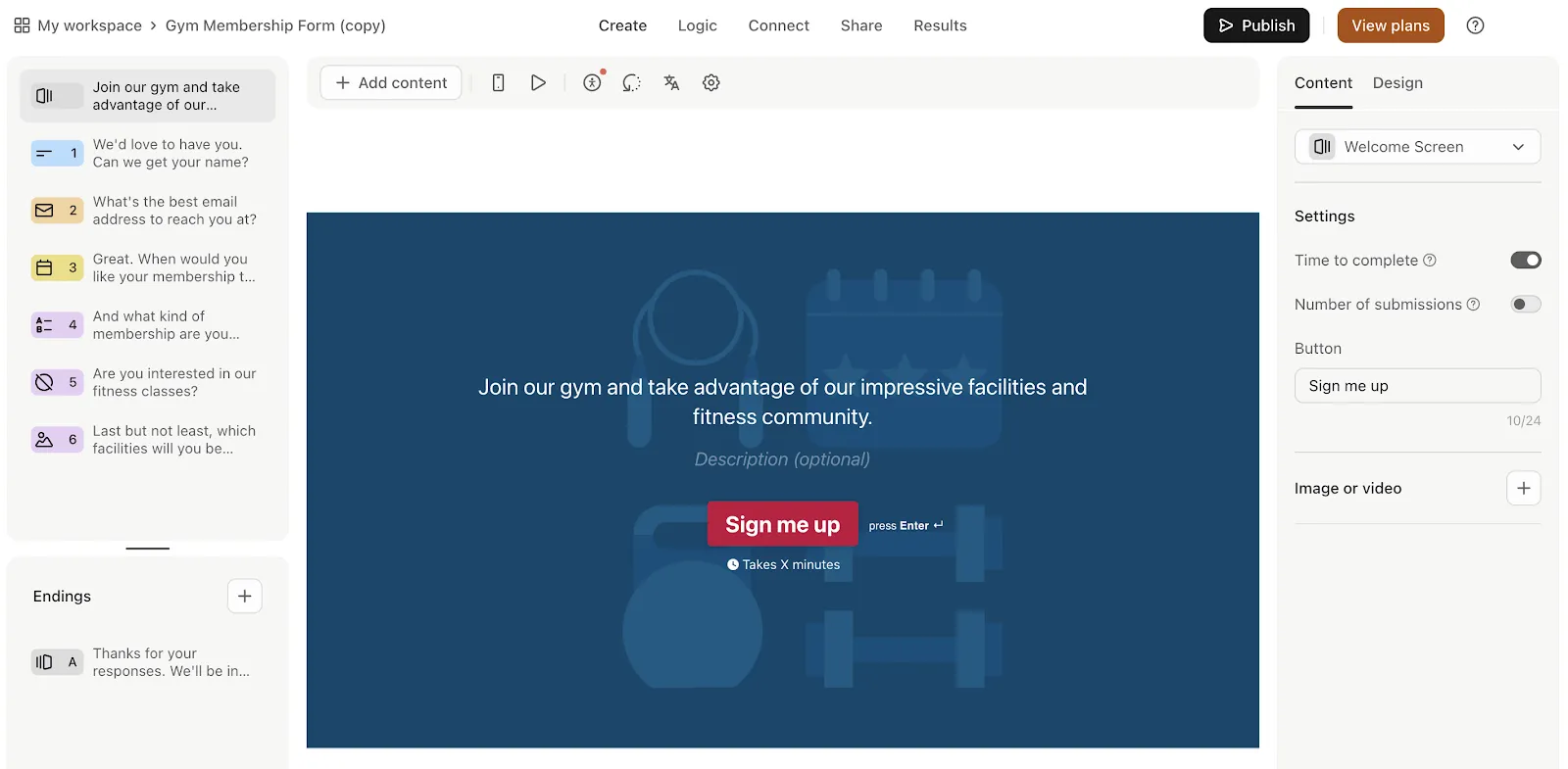
Task: Click the Publish button
Action: [x=1256, y=25]
